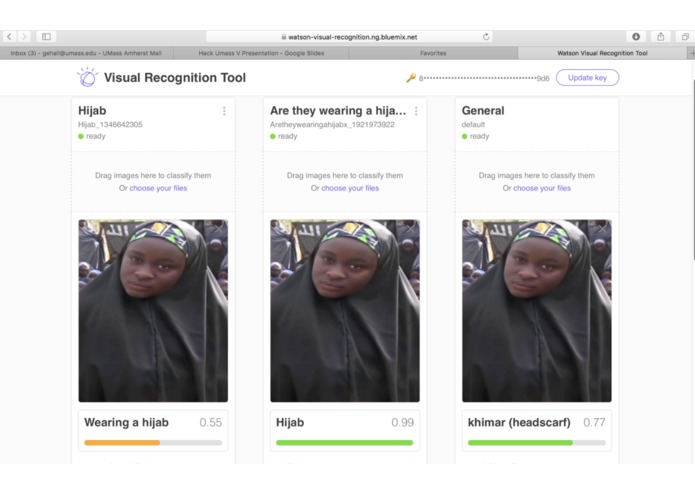This screenshot has height=494, width=695.
Task: Select the Watson Visual Recognition Tool tab
Action: point(602,53)
